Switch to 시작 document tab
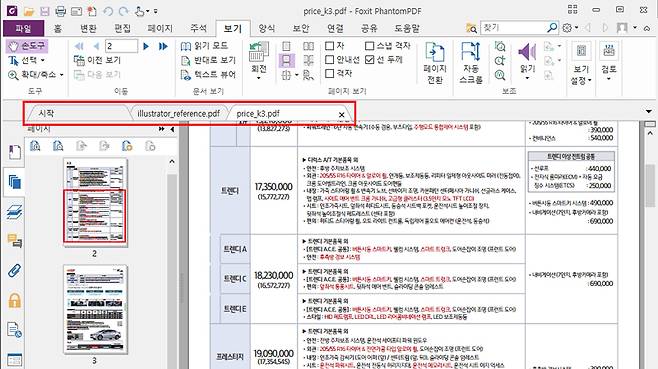Image resolution: width=658 pixels, height=369 pixels. 46,113
